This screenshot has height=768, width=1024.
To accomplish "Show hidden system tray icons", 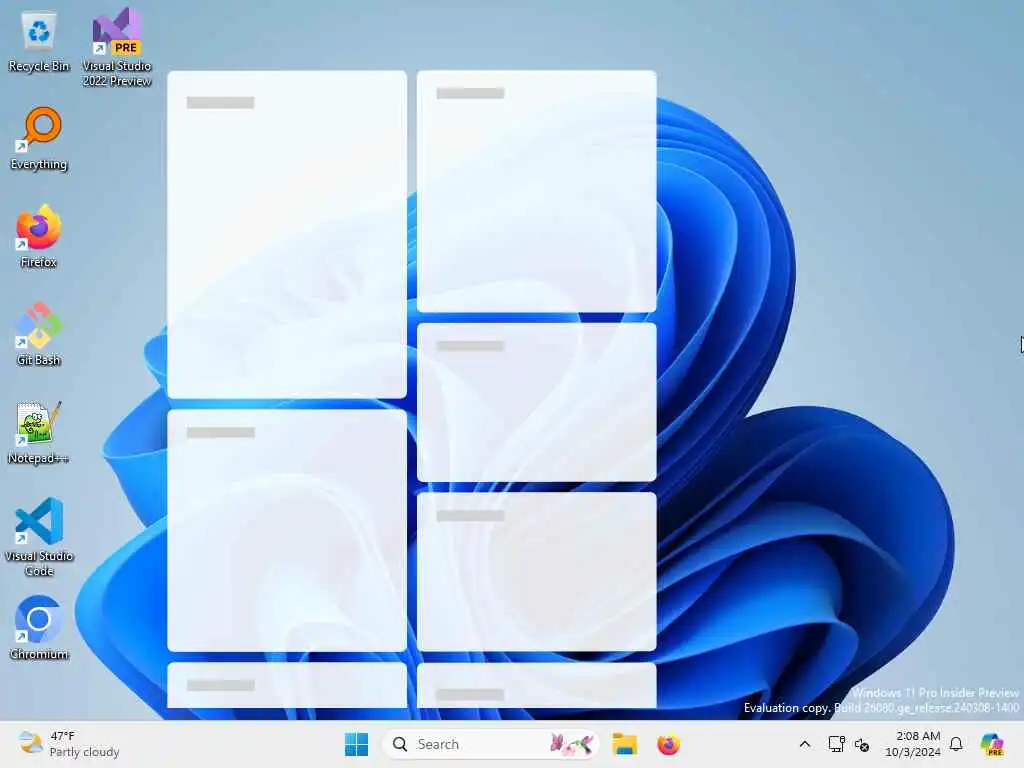I will 805,744.
